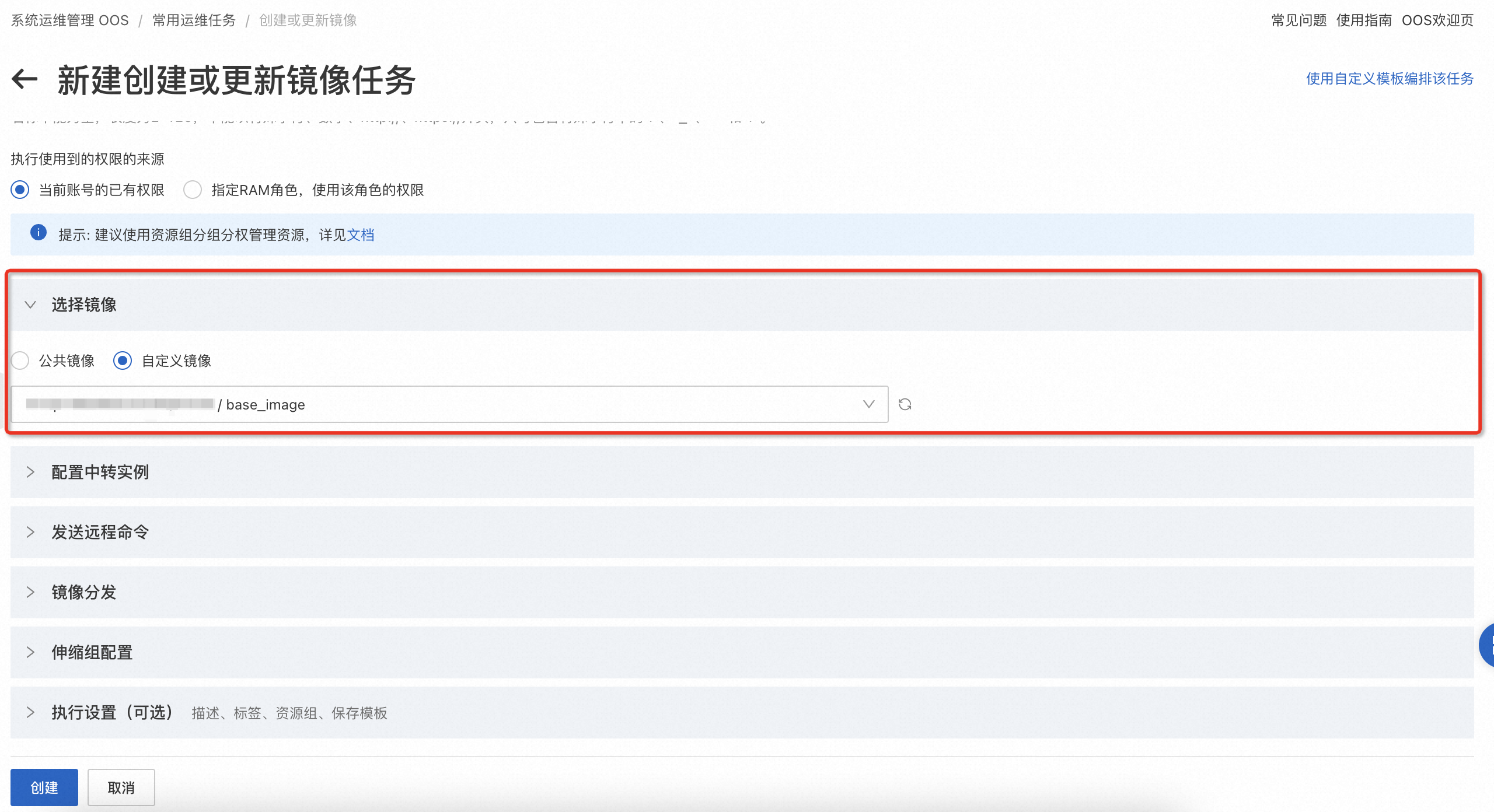Go to 系统运维管理 OOS breadcrumb
Screen dimensions: 1494x812
tap(69, 20)
